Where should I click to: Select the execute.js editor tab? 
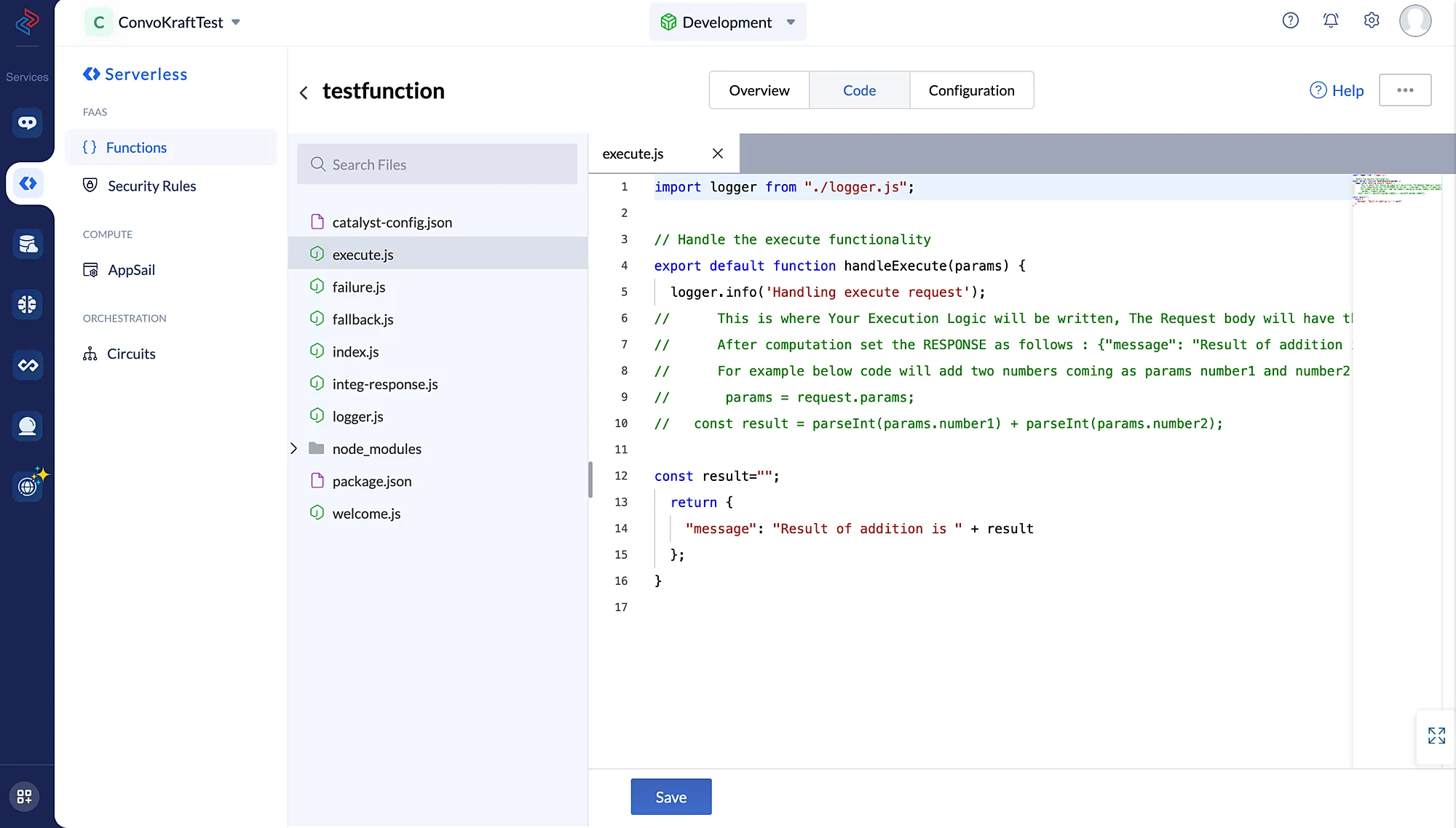pyautogui.click(x=633, y=154)
